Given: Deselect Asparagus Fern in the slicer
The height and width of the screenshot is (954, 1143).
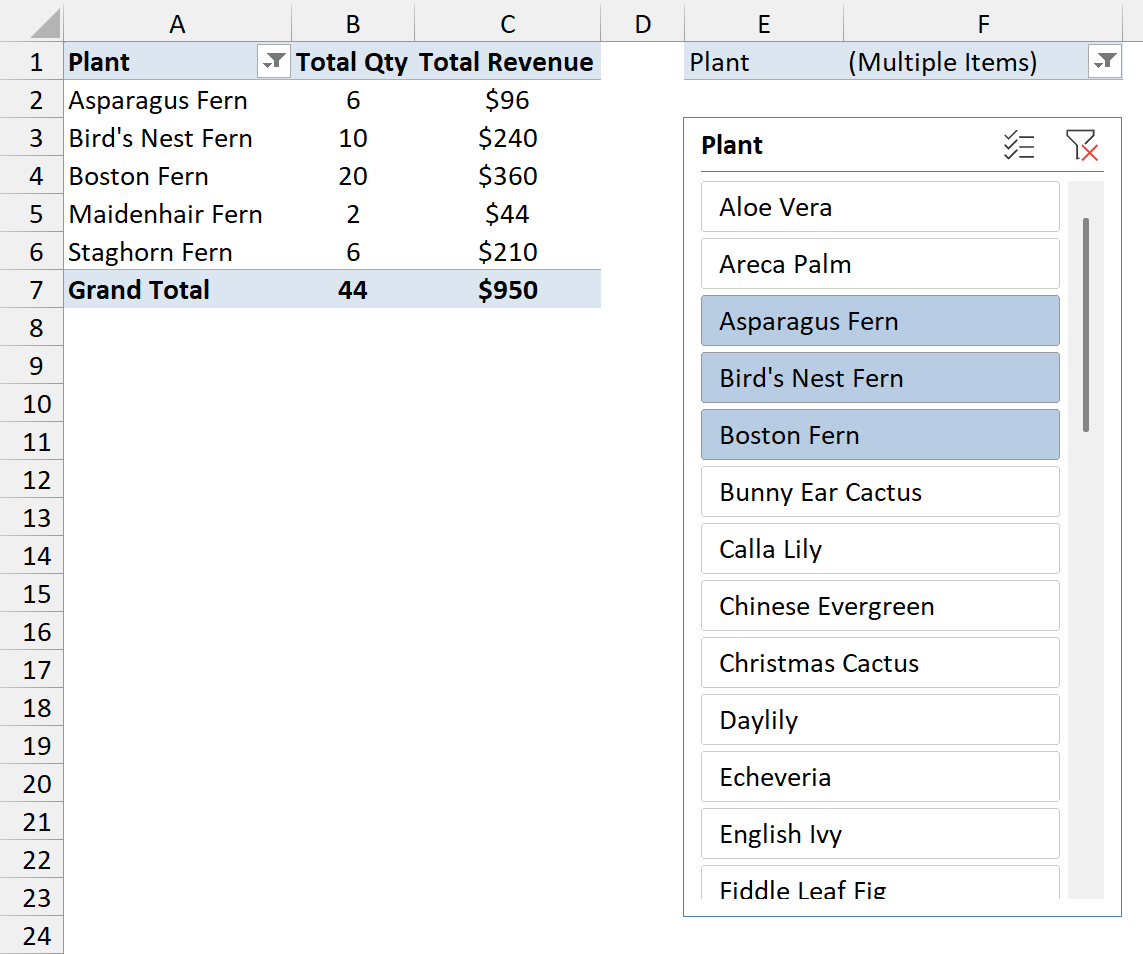Looking at the screenshot, I should pos(880,321).
